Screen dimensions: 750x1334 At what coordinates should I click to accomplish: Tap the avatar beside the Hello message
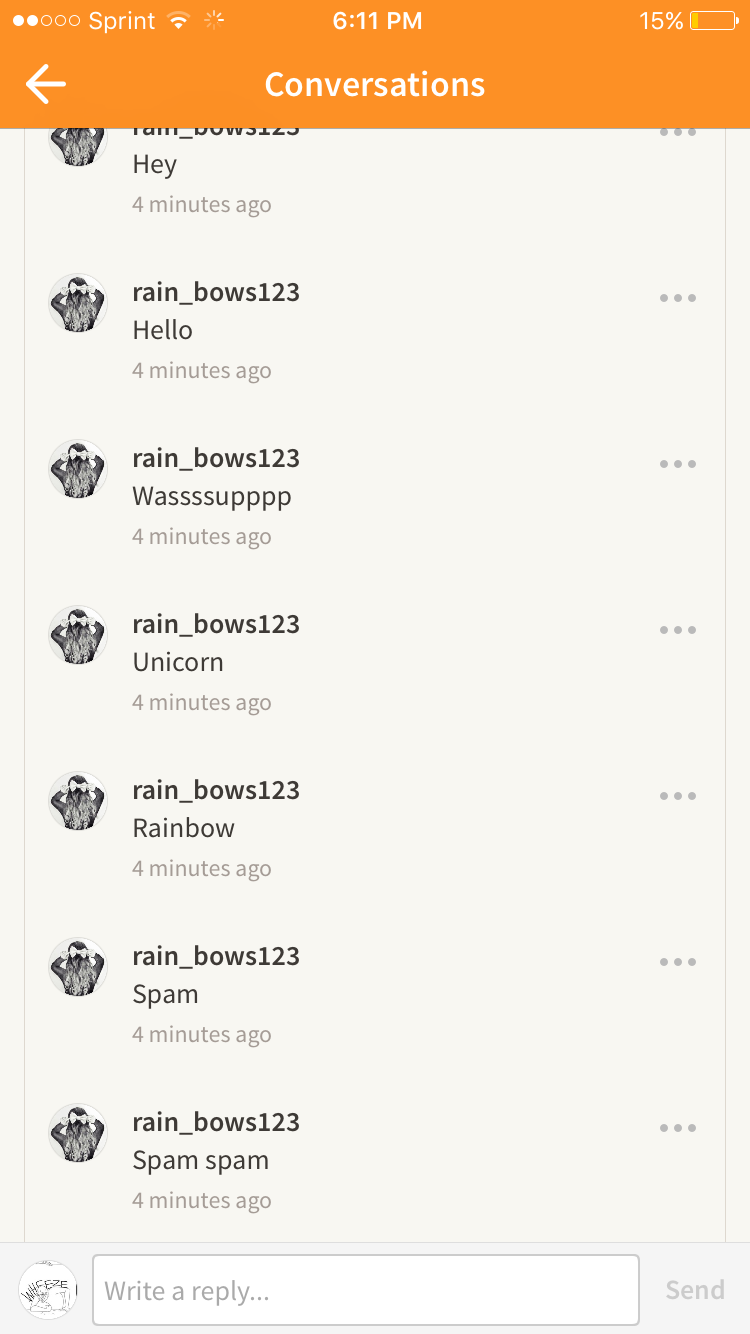click(78, 303)
